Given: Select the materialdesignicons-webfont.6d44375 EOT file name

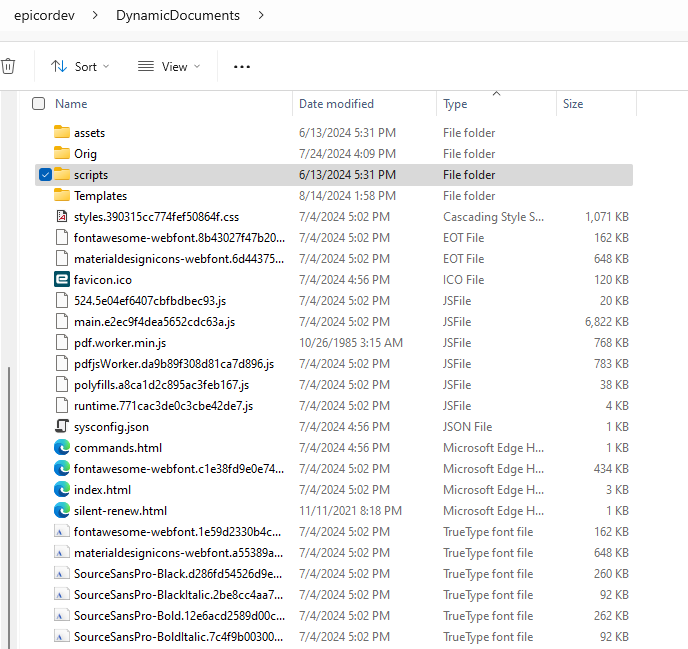Looking at the screenshot, I should point(179,259).
